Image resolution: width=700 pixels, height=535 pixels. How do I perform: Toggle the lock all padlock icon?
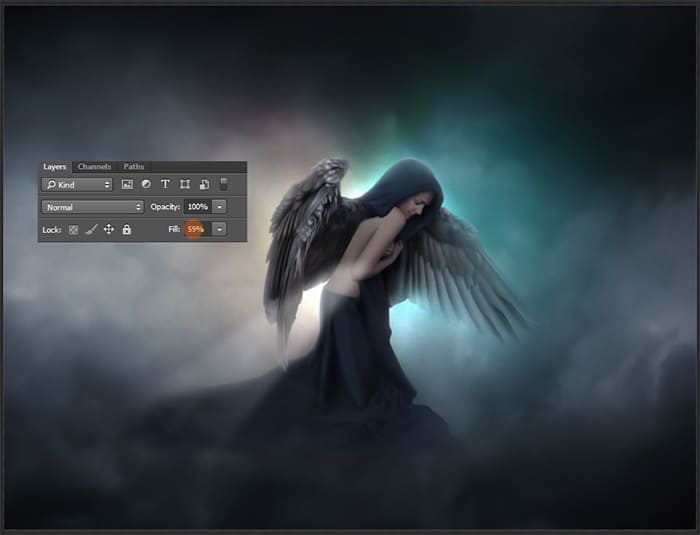coord(127,230)
